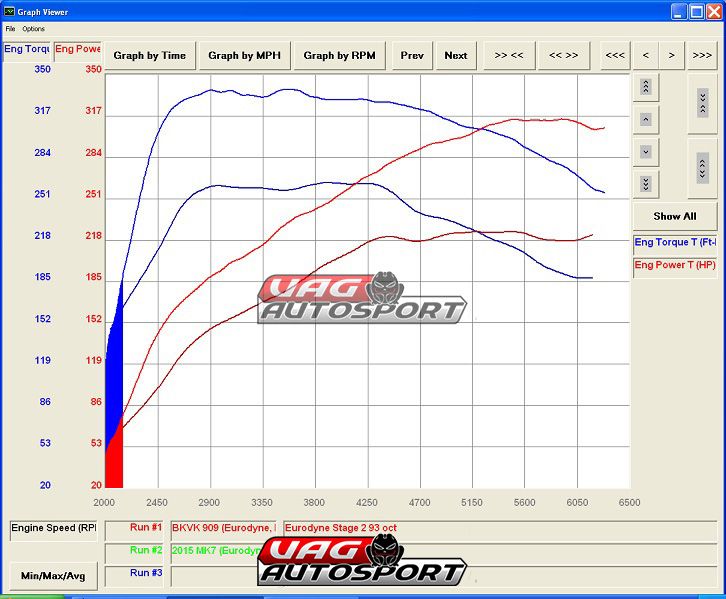Click the Show All button
Screen dimensions: 726x599
(x=675, y=216)
